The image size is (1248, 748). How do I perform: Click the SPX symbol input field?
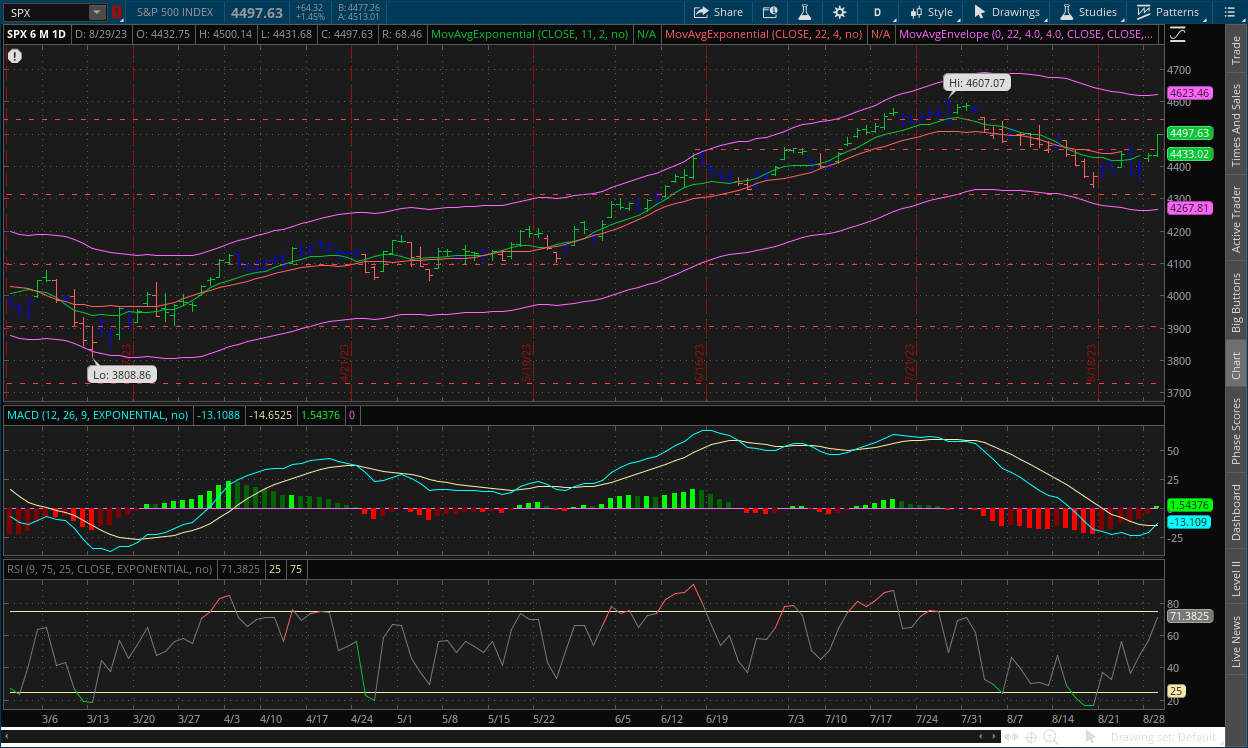pyautogui.click(x=46, y=12)
